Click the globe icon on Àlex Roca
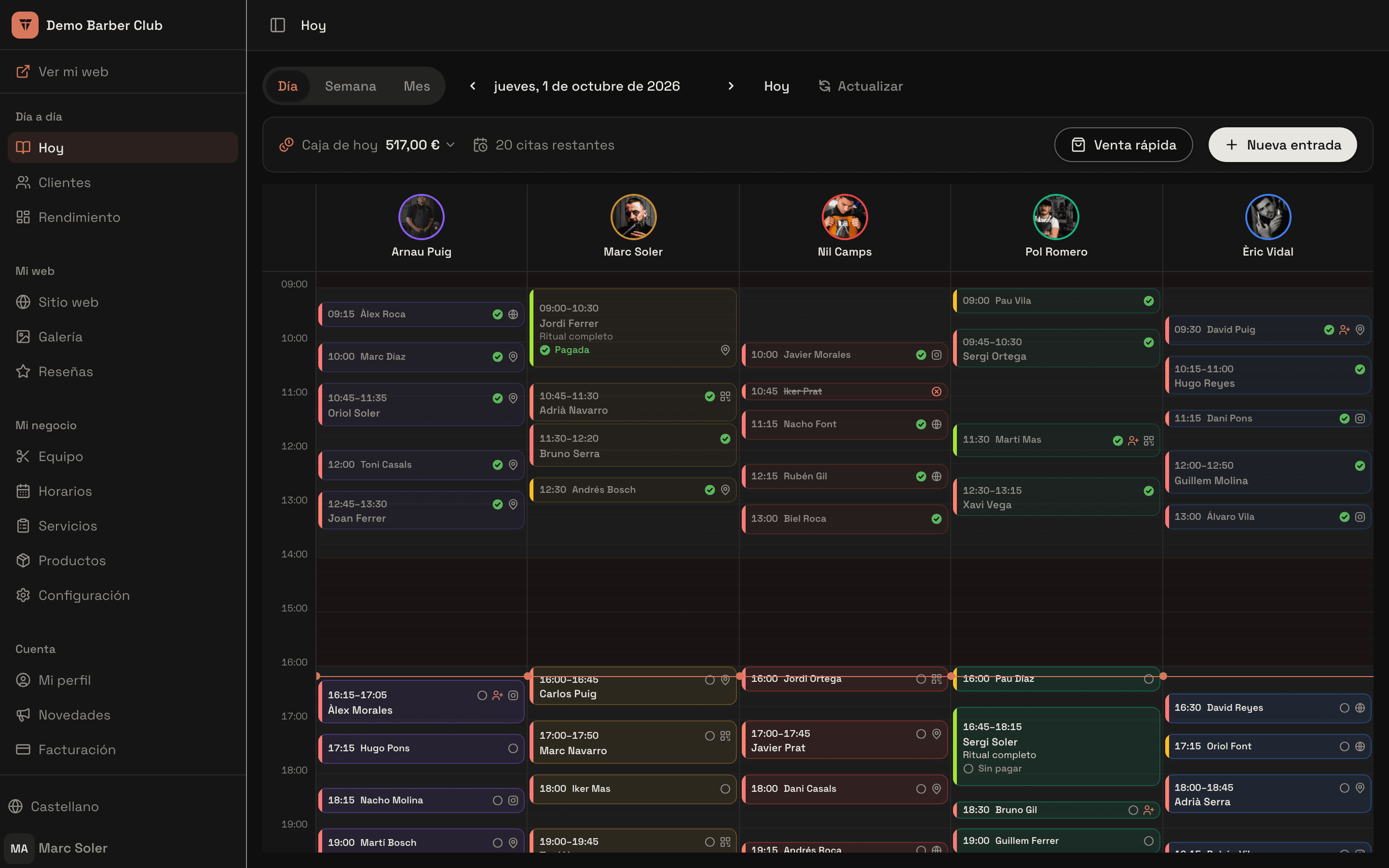The height and width of the screenshot is (868, 1389). click(513, 314)
